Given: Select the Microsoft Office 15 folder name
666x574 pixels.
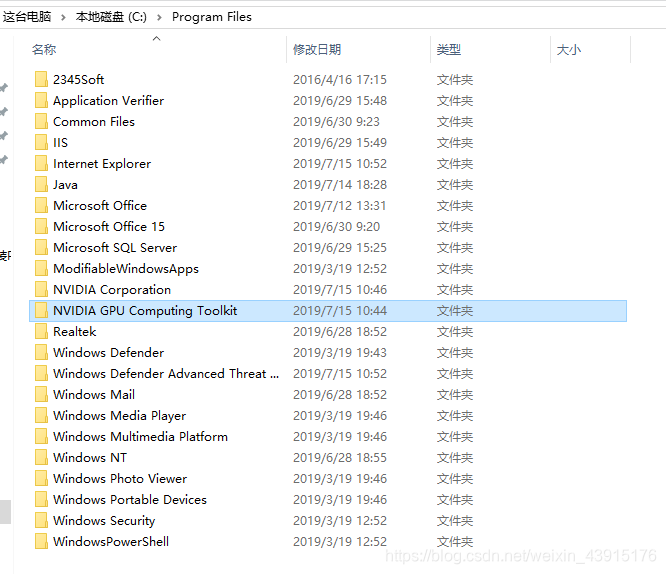Looking at the screenshot, I should pos(109,226).
